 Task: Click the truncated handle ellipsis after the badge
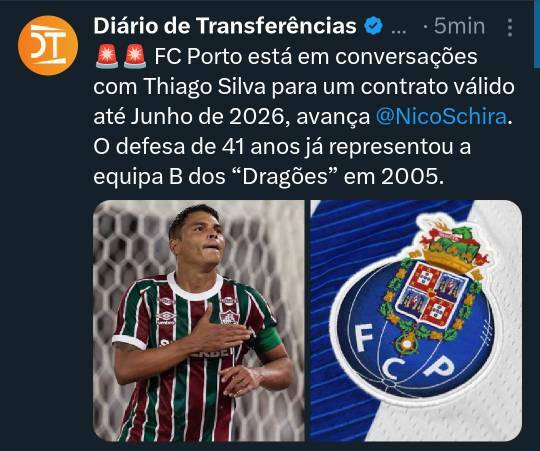(399, 30)
